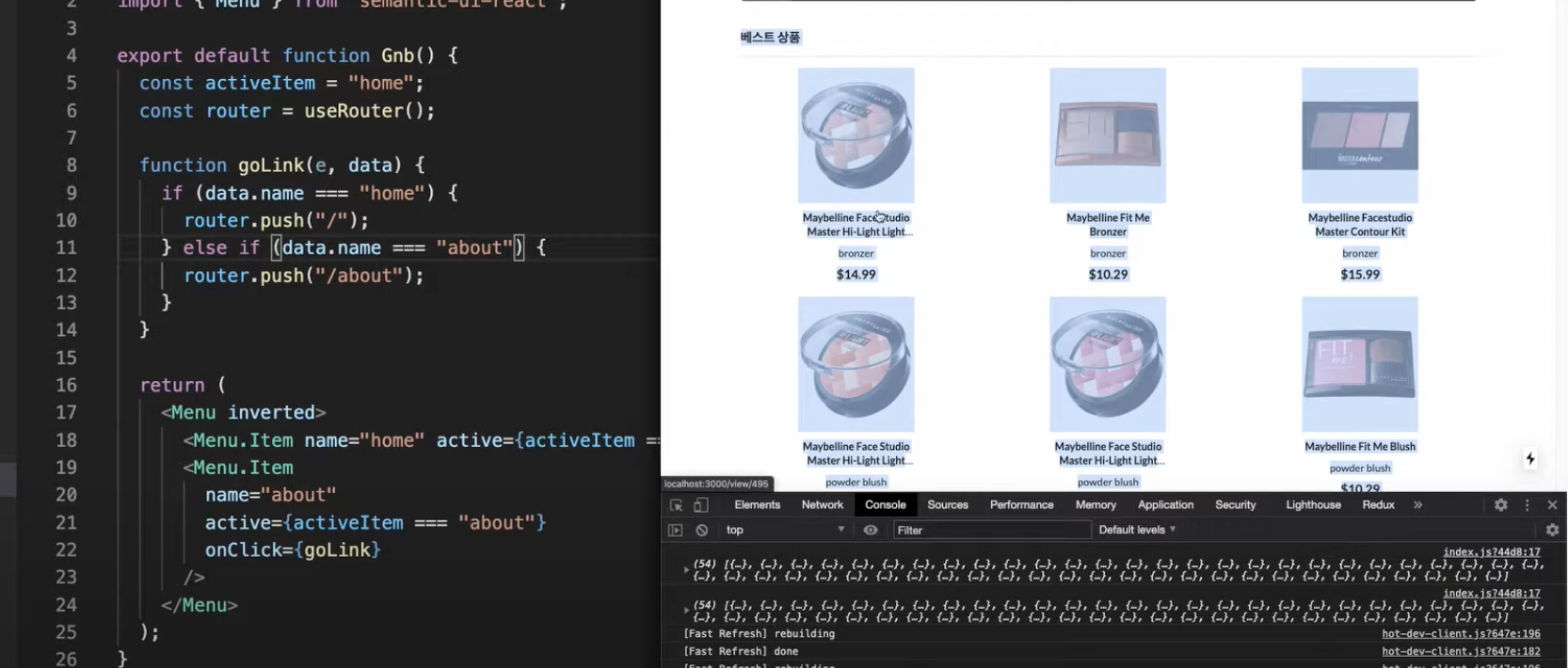Viewport: 1568px width, 668px height.
Task: Open the DevTools three-dot customize menu
Action: [1528, 505]
